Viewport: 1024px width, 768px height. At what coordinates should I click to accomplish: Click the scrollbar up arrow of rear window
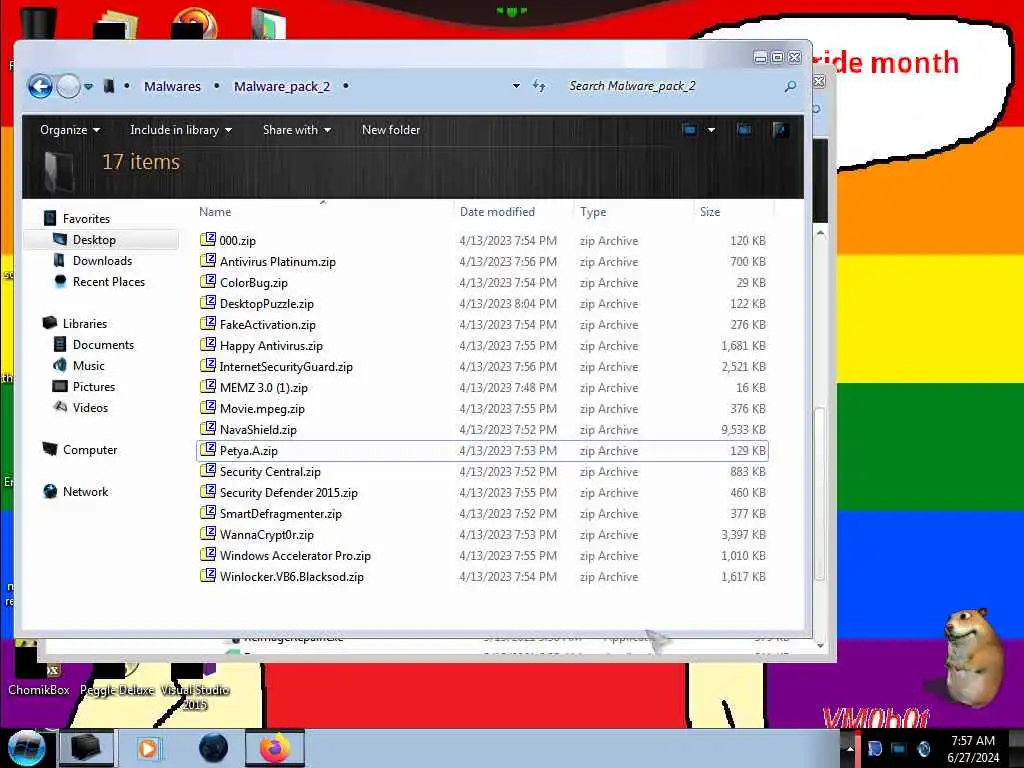pyautogui.click(x=820, y=232)
